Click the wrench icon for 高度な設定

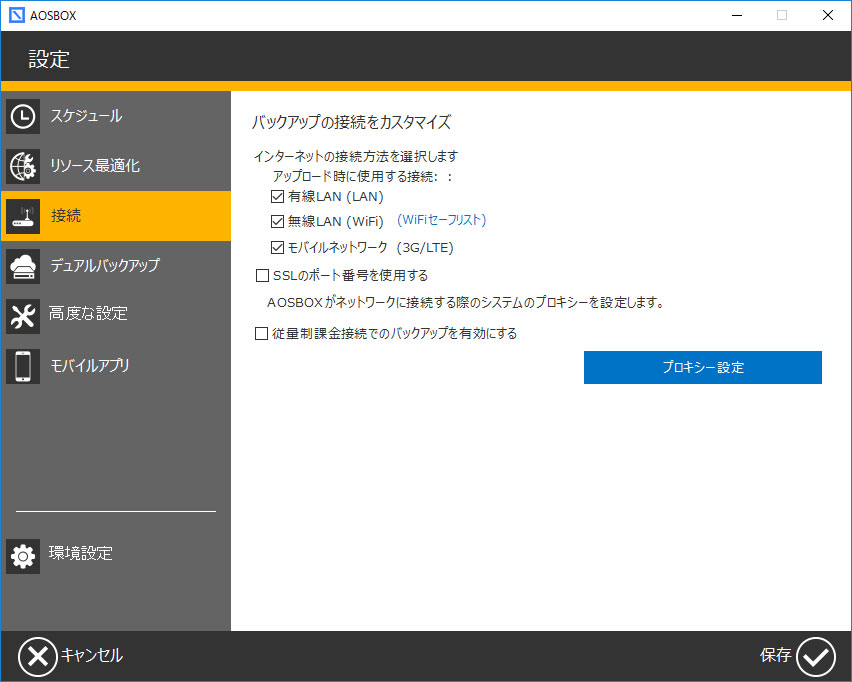coord(23,316)
